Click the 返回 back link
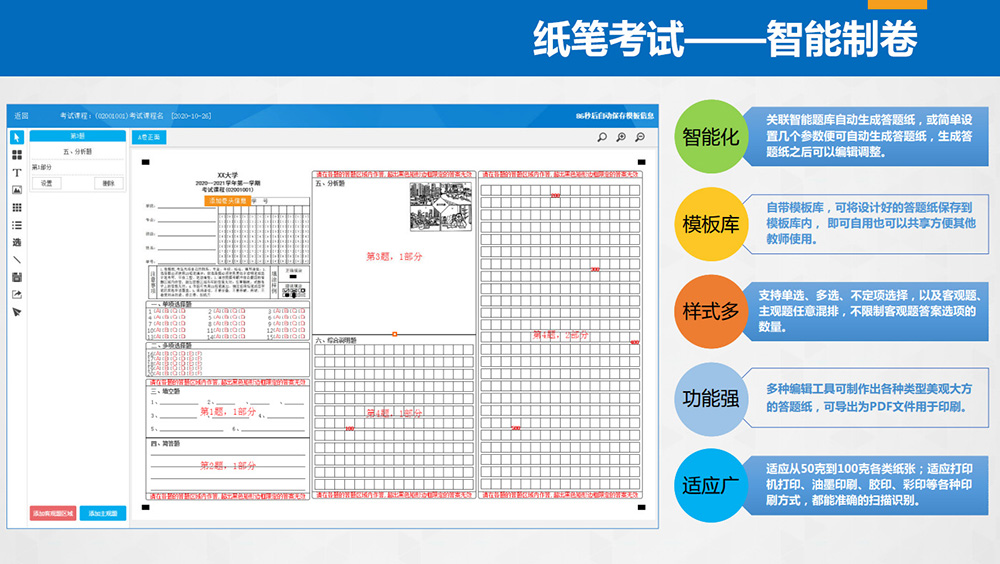The height and width of the screenshot is (564, 1000). [21, 116]
